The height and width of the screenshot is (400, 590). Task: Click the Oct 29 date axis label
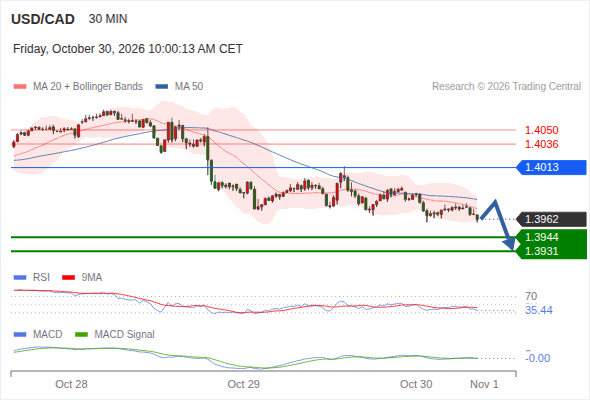(243, 384)
